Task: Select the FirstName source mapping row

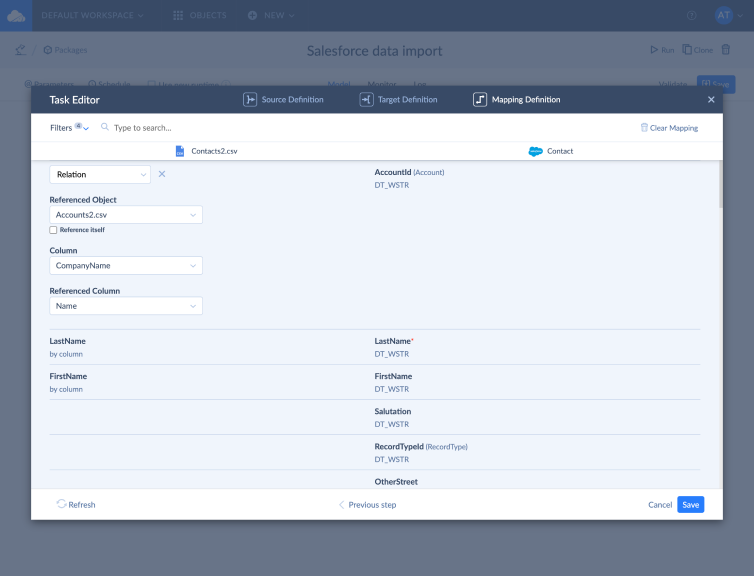Action: (x=68, y=382)
